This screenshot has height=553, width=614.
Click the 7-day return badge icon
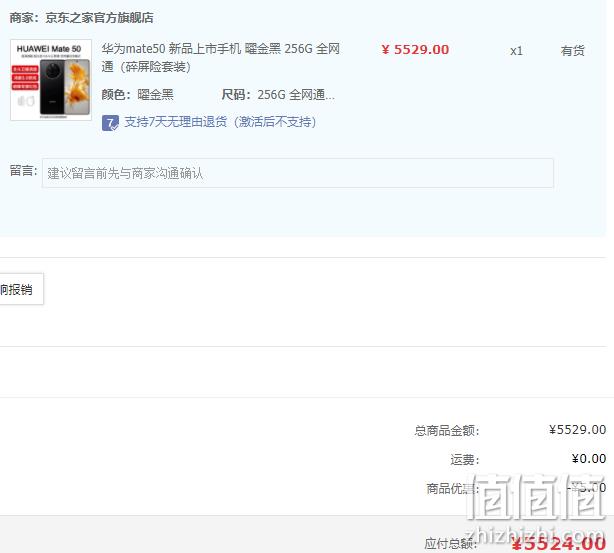click(110, 123)
